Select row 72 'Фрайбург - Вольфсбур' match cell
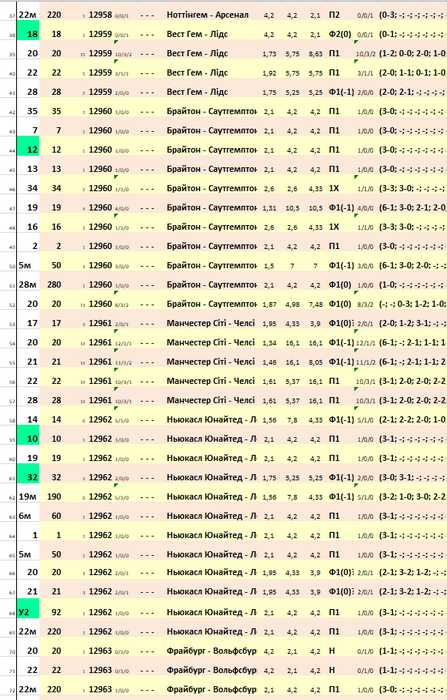This screenshot has height=700, width=447. coord(211,689)
